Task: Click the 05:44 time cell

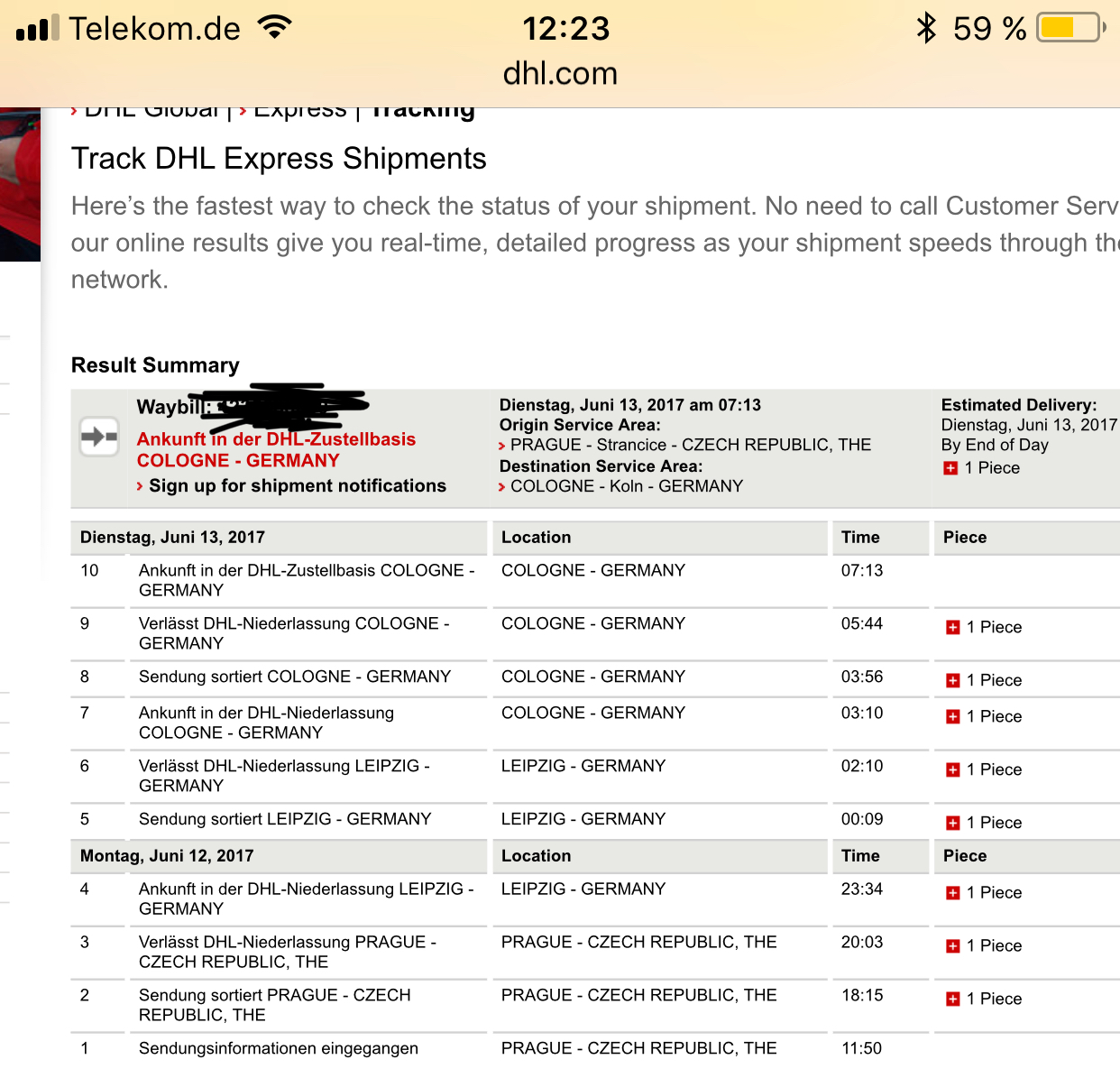Action: (862, 623)
